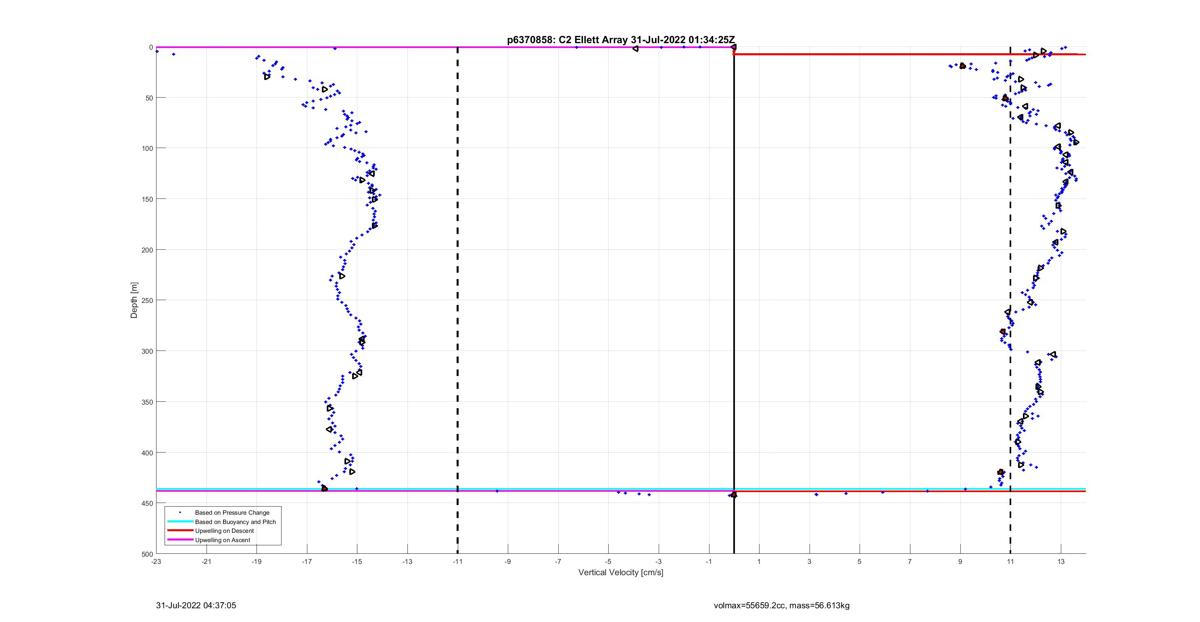The height and width of the screenshot is (622, 1200).
Task: Click the 'volmax=55659.2cc, mass=56.613kg' footer text
Action: pyautogui.click(x=782, y=605)
